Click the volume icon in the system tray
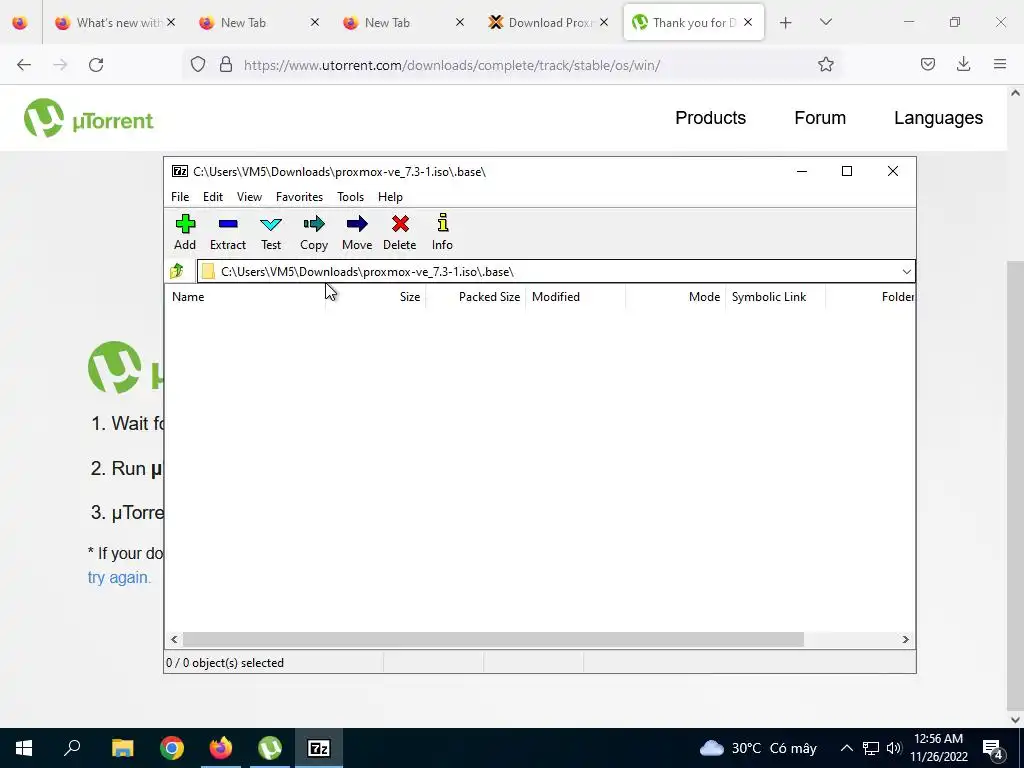Viewport: 1024px width, 768px height. pos(894,748)
